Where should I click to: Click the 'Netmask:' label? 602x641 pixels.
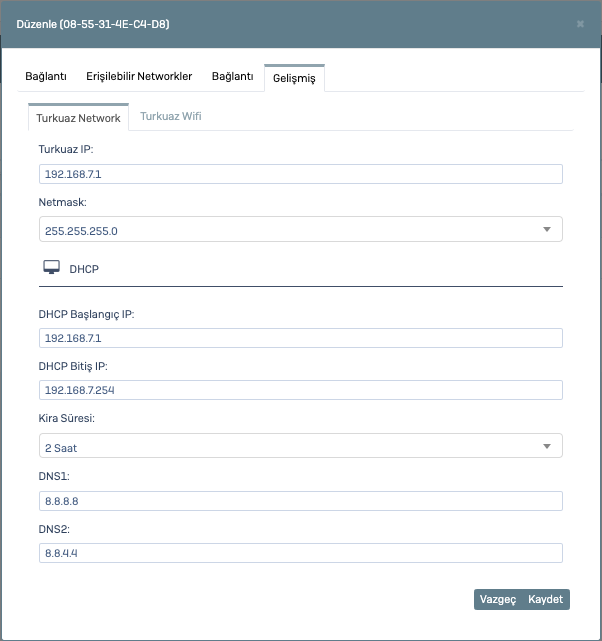pyautogui.click(x=63, y=202)
